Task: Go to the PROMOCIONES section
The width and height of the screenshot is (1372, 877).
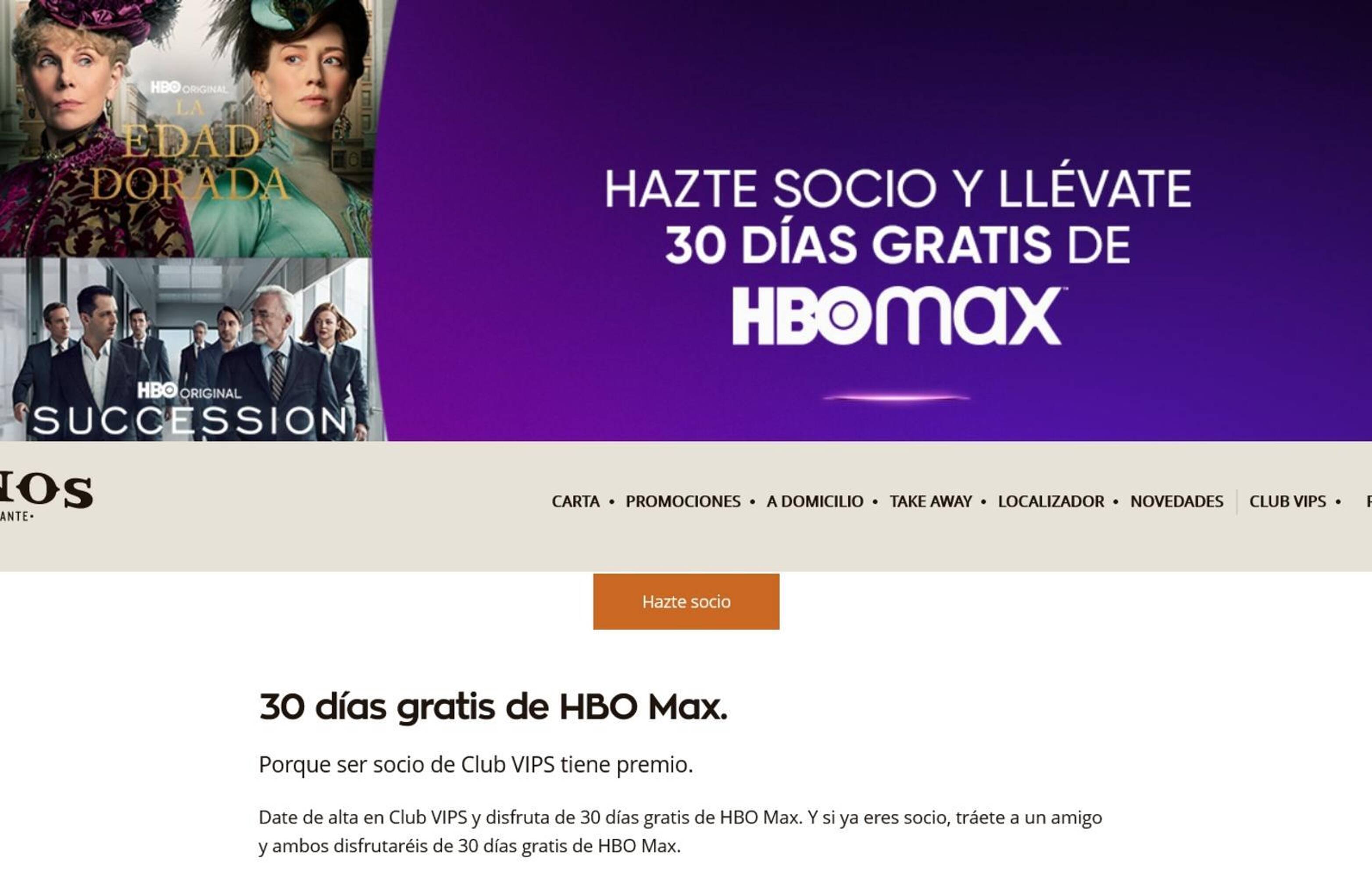Action: point(682,501)
